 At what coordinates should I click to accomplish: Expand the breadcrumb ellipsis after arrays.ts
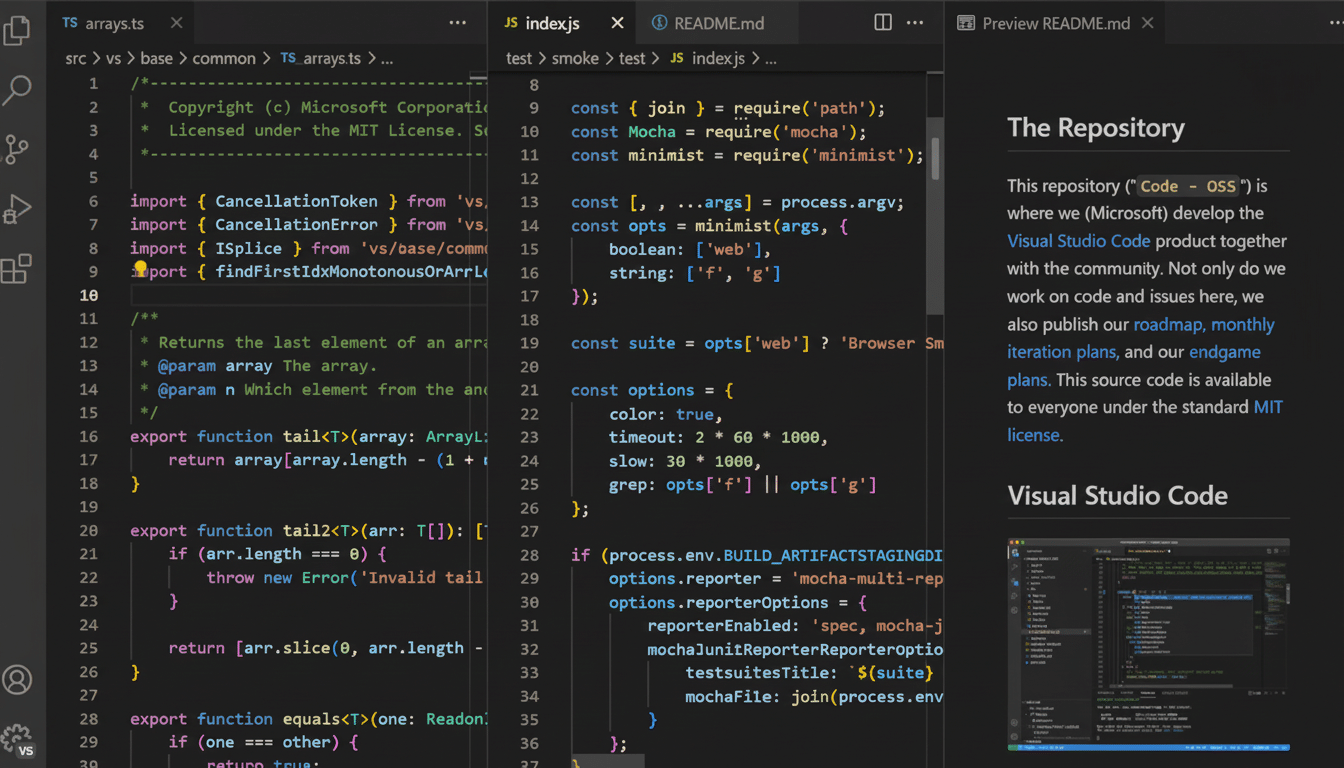pos(387,58)
